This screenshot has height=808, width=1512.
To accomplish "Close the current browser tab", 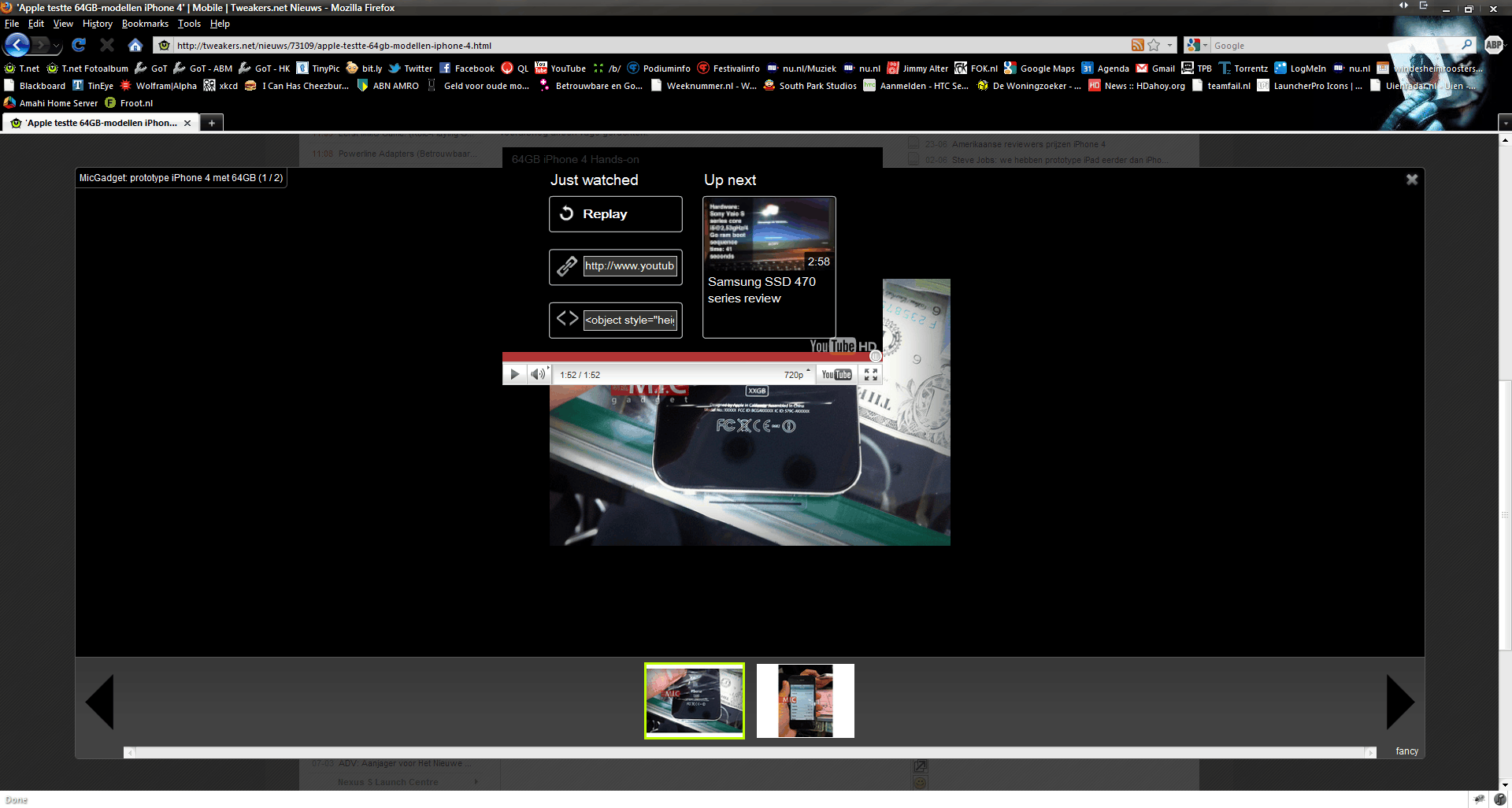I will [187, 123].
